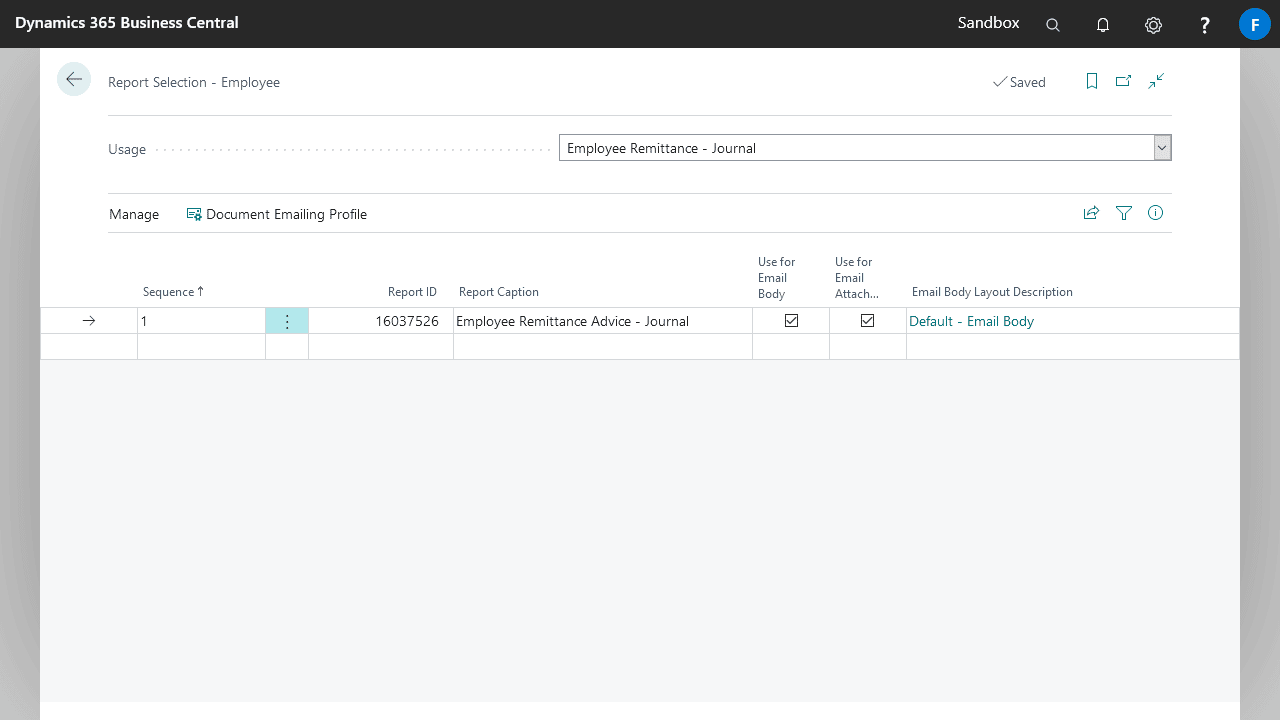Untick Use for Email Body checkbox
This screenshot has height=720, width=1280.
792,321
